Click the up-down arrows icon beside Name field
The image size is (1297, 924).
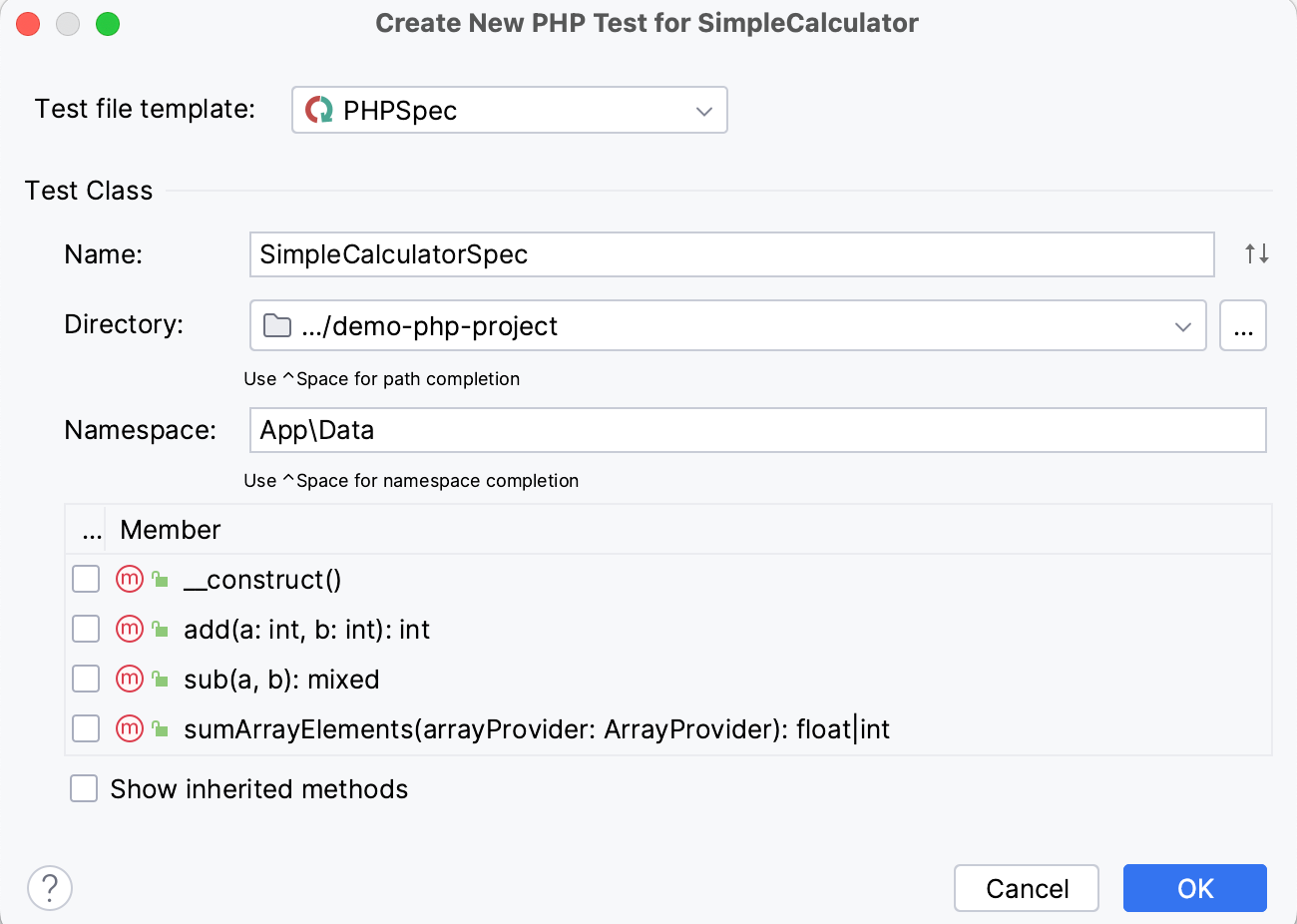pos(1256,254)
